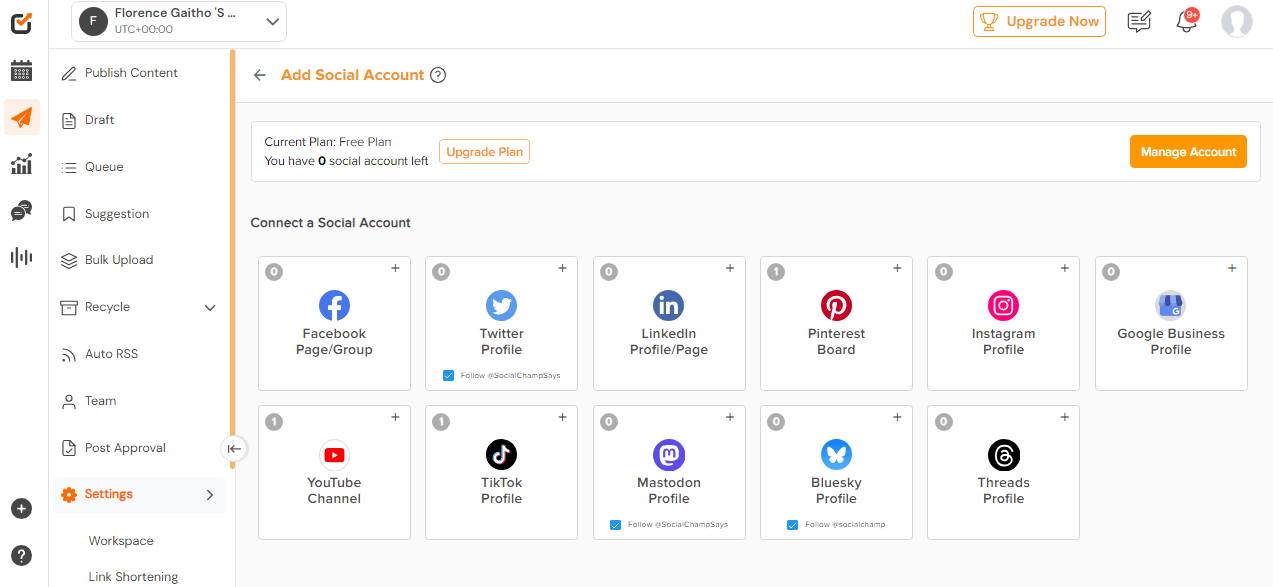Click the 'Connect a Social Account' heading
This screenshot has width=1273, height=587.
coord(331,223)
